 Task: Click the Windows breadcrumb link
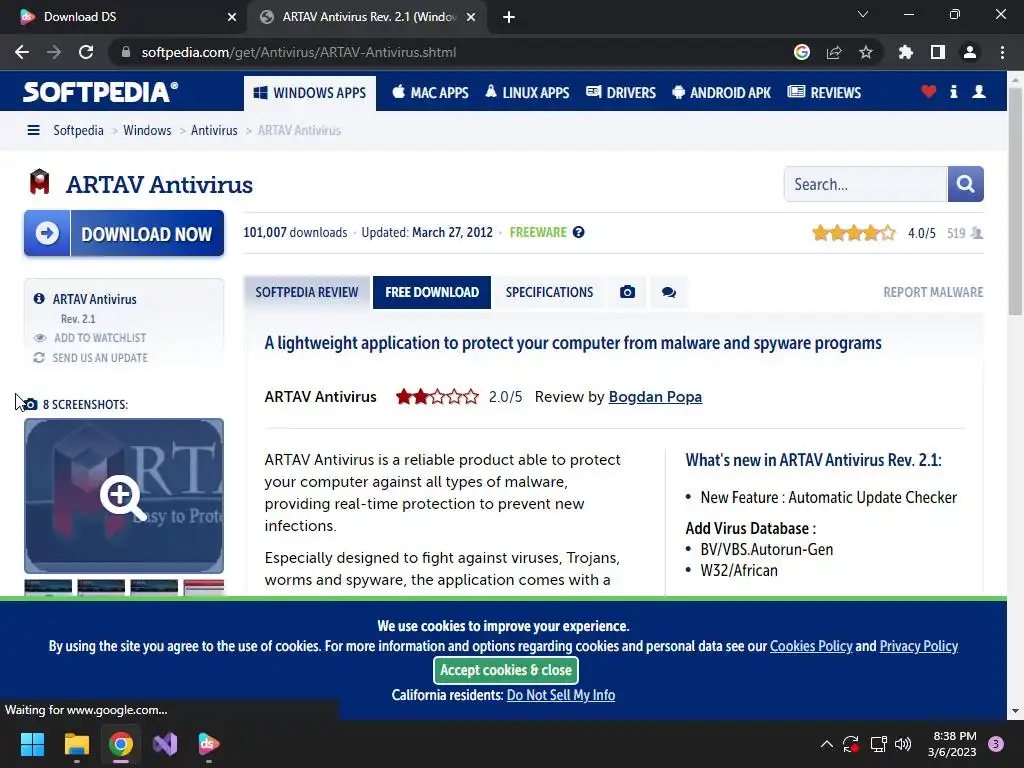(147, 130)
